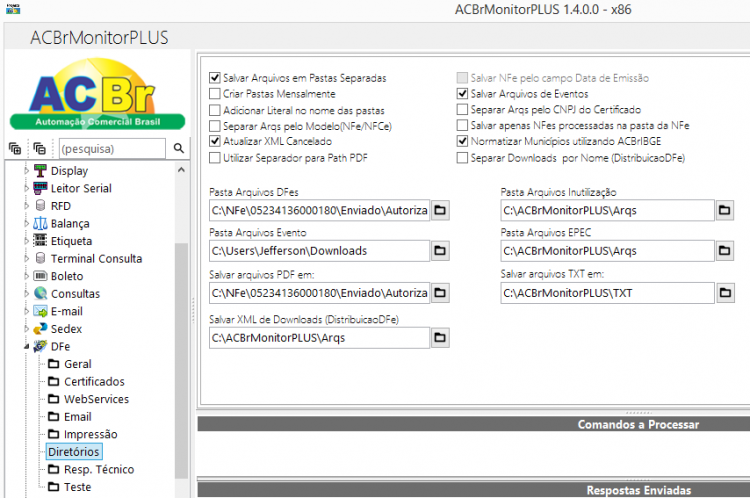Open the Impressão tree item

point(90,434)
